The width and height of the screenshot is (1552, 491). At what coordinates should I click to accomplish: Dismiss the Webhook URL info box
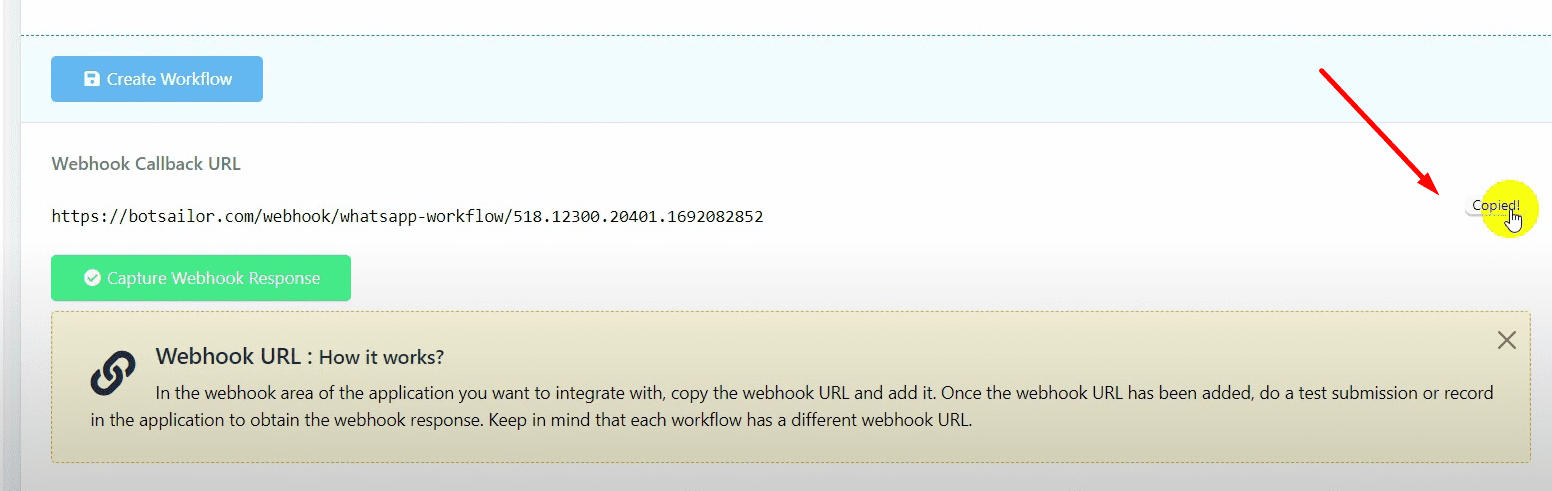click(1507, 340)
